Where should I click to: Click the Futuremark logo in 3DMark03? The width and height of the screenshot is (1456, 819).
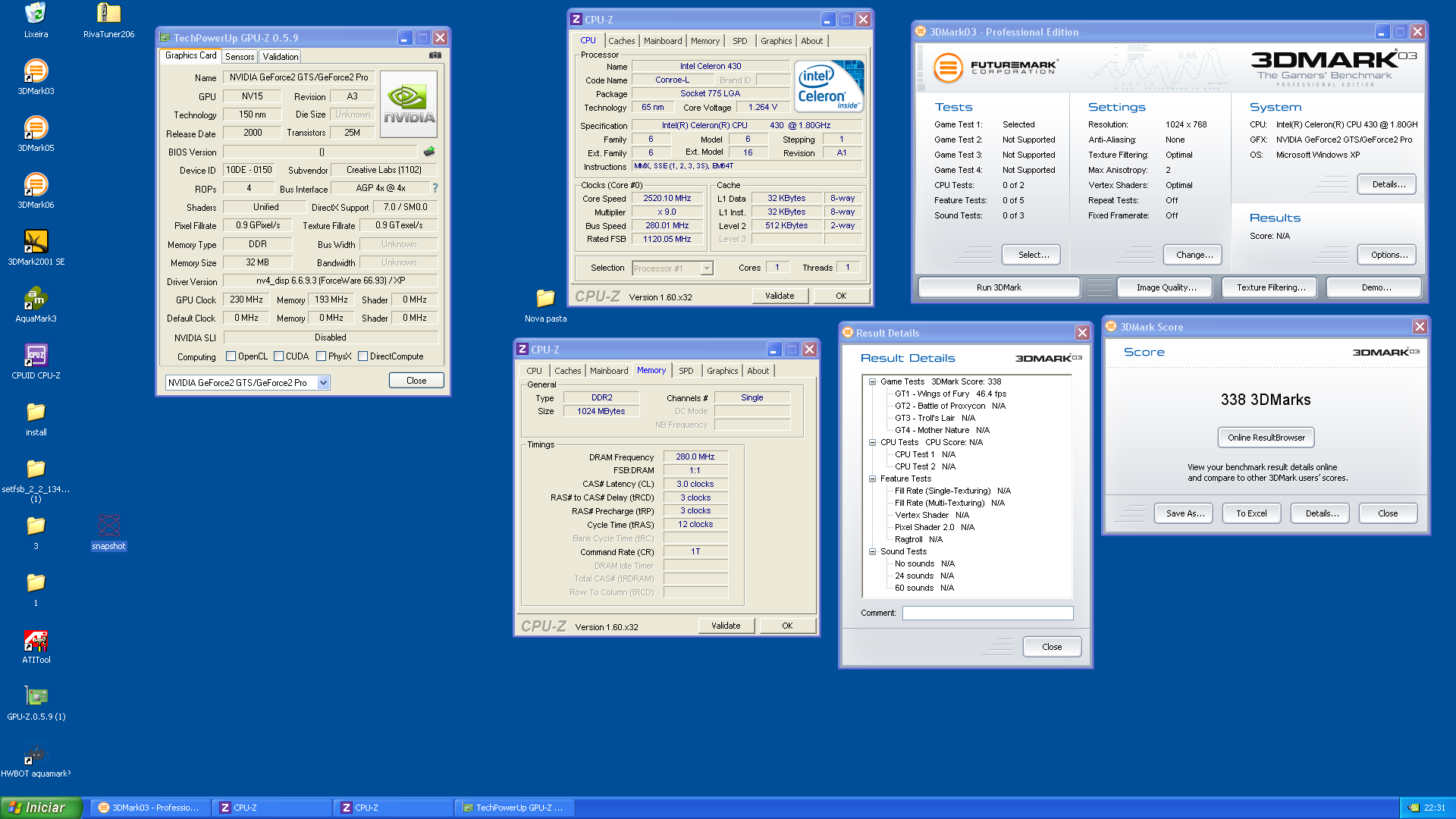click(994, 67)
